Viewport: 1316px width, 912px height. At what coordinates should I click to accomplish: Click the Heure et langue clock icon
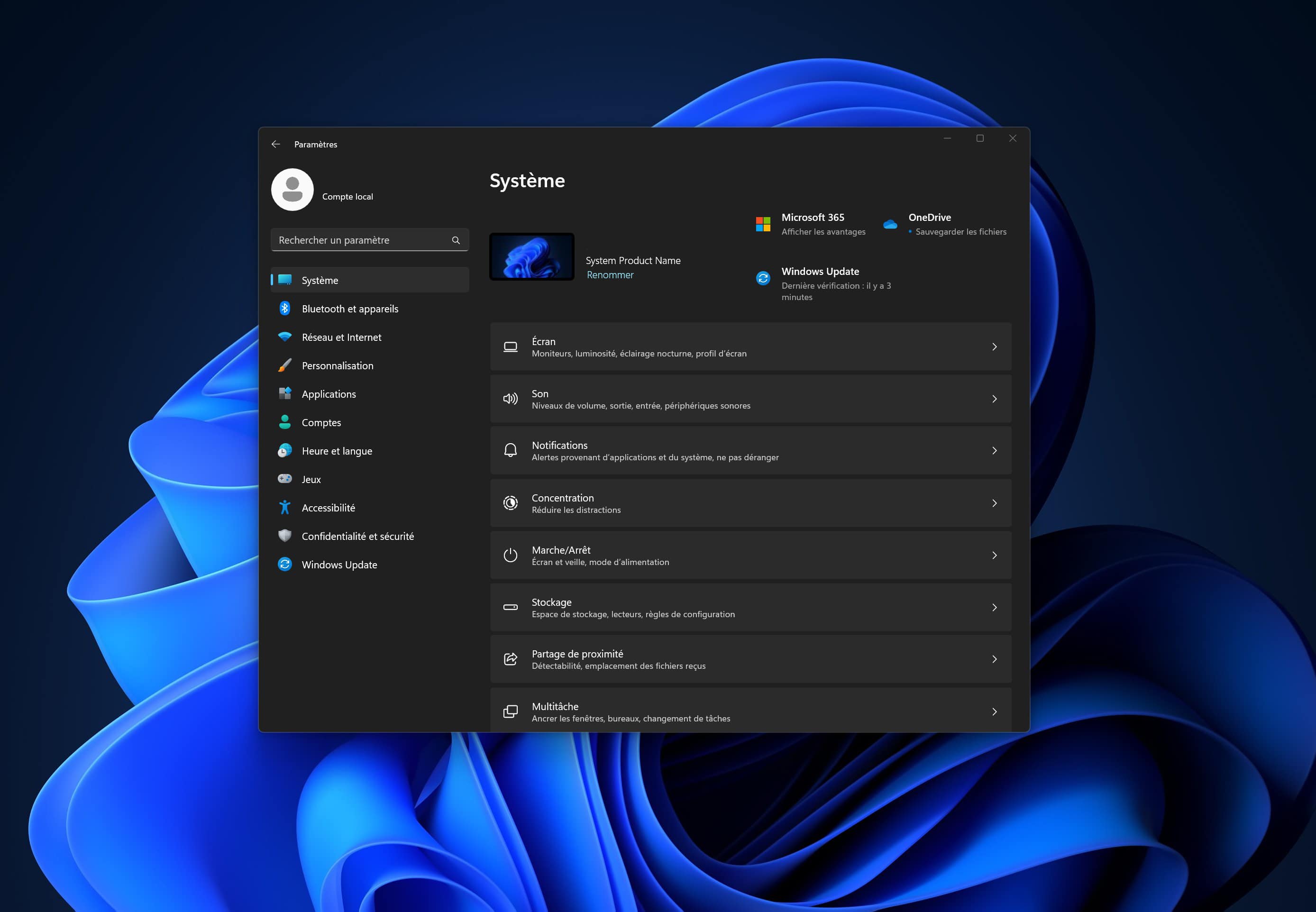click(x=286, y=450)
